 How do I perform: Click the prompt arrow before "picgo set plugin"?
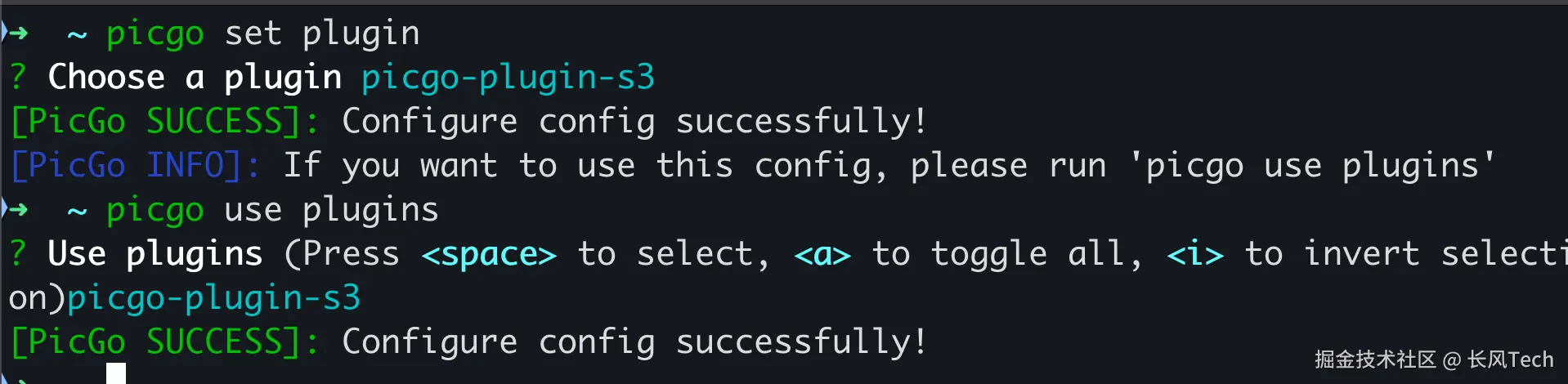coord(17,33)
